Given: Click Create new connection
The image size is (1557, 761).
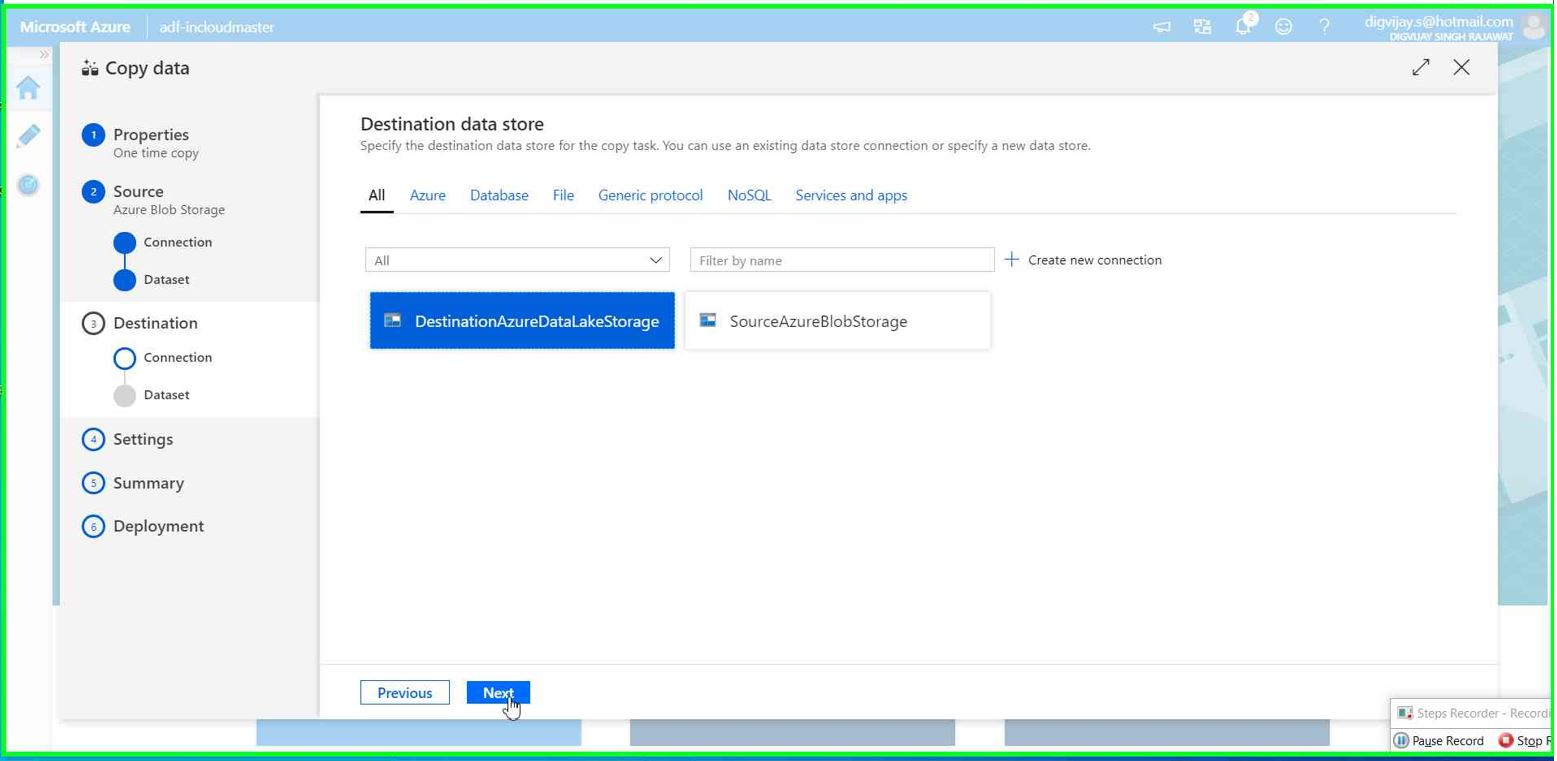Looking at the screenshot, I should point(1083,260).
